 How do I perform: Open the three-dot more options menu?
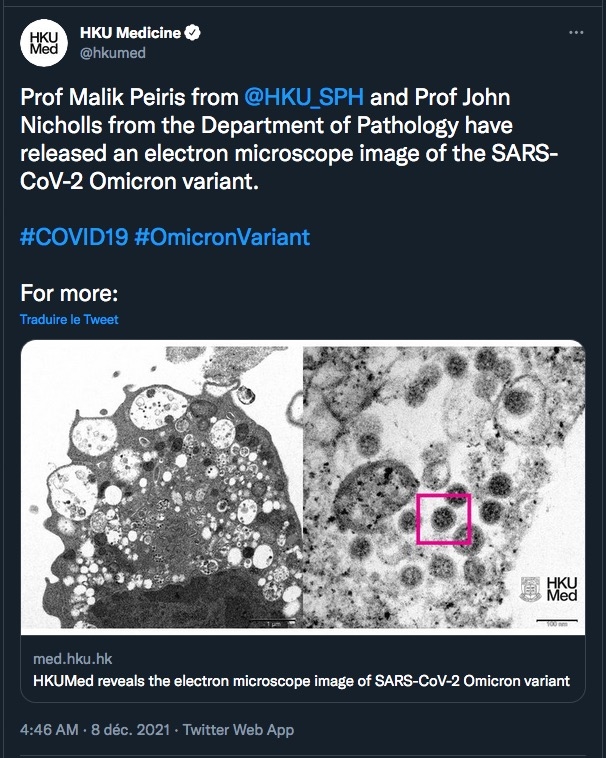575,33
